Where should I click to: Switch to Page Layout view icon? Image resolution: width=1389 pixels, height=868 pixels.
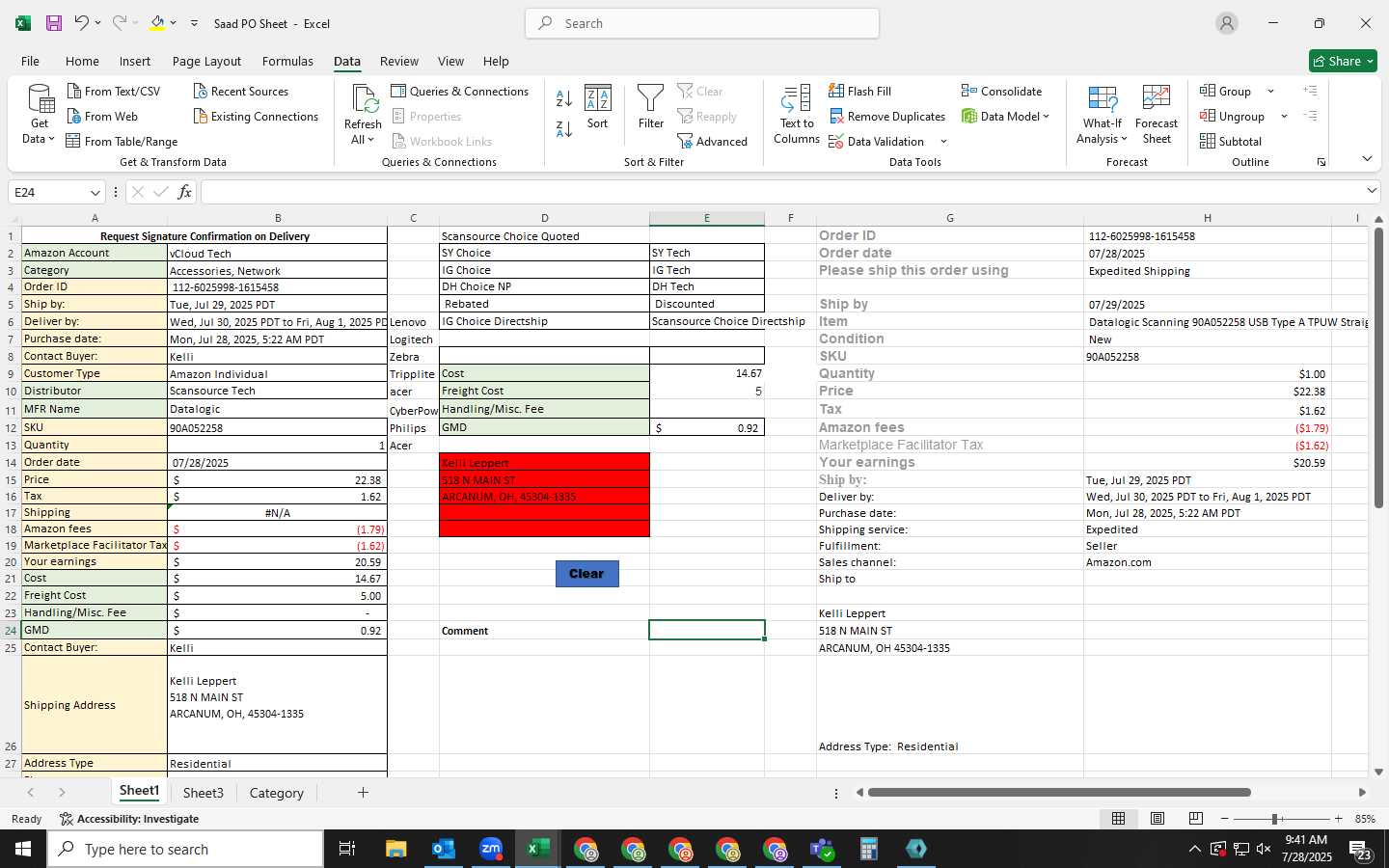[x=1157, y=819]
